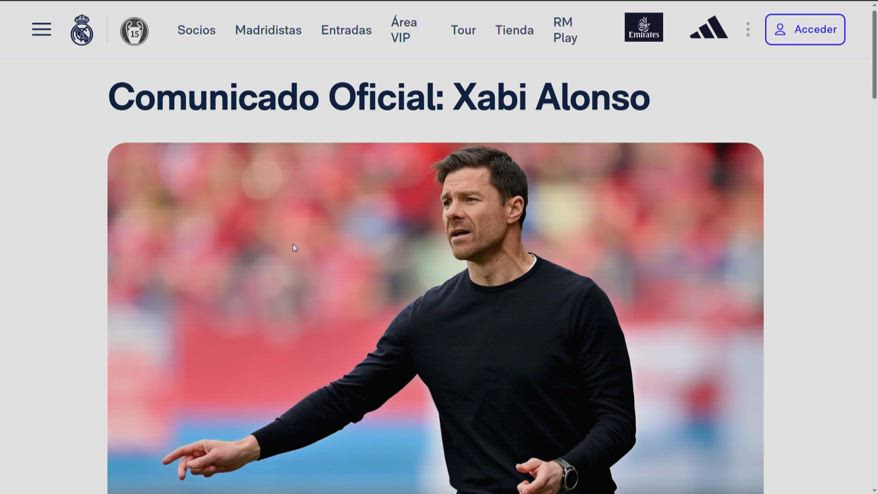
Task: Visit the Tienda store link
Action: coord(514,30)
